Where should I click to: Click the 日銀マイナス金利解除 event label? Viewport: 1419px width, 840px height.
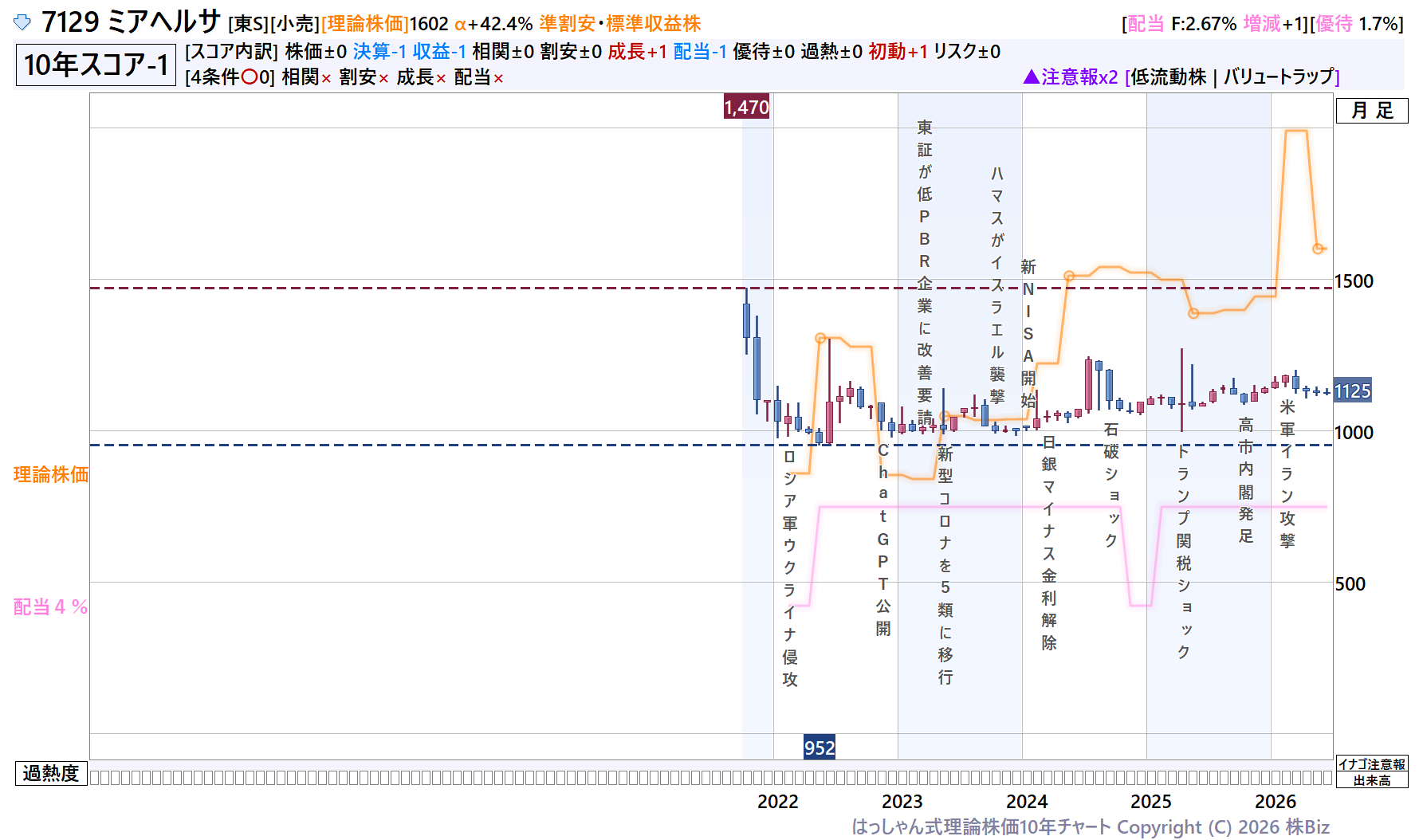1049,543
